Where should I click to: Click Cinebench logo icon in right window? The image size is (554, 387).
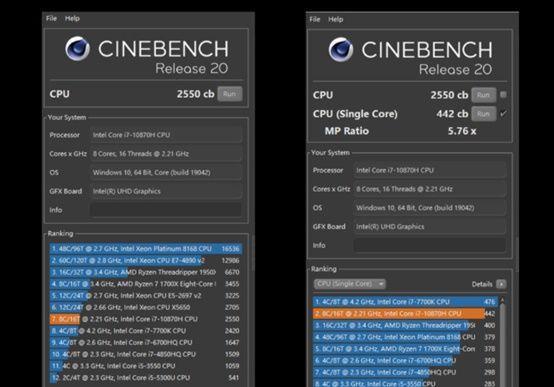click(341, 50)
